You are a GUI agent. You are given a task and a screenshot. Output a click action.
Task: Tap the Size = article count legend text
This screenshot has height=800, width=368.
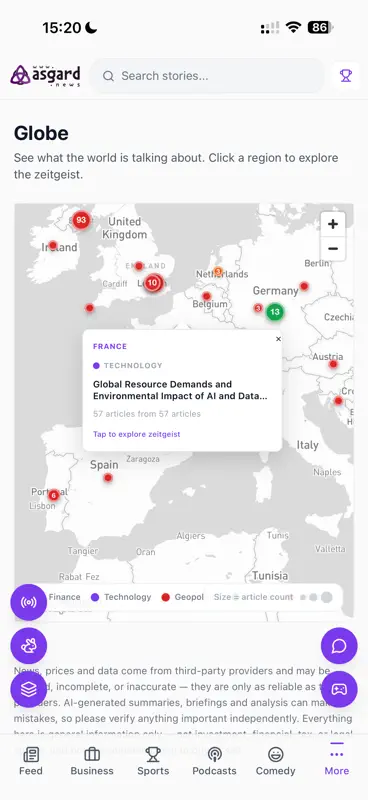point(254,597)
